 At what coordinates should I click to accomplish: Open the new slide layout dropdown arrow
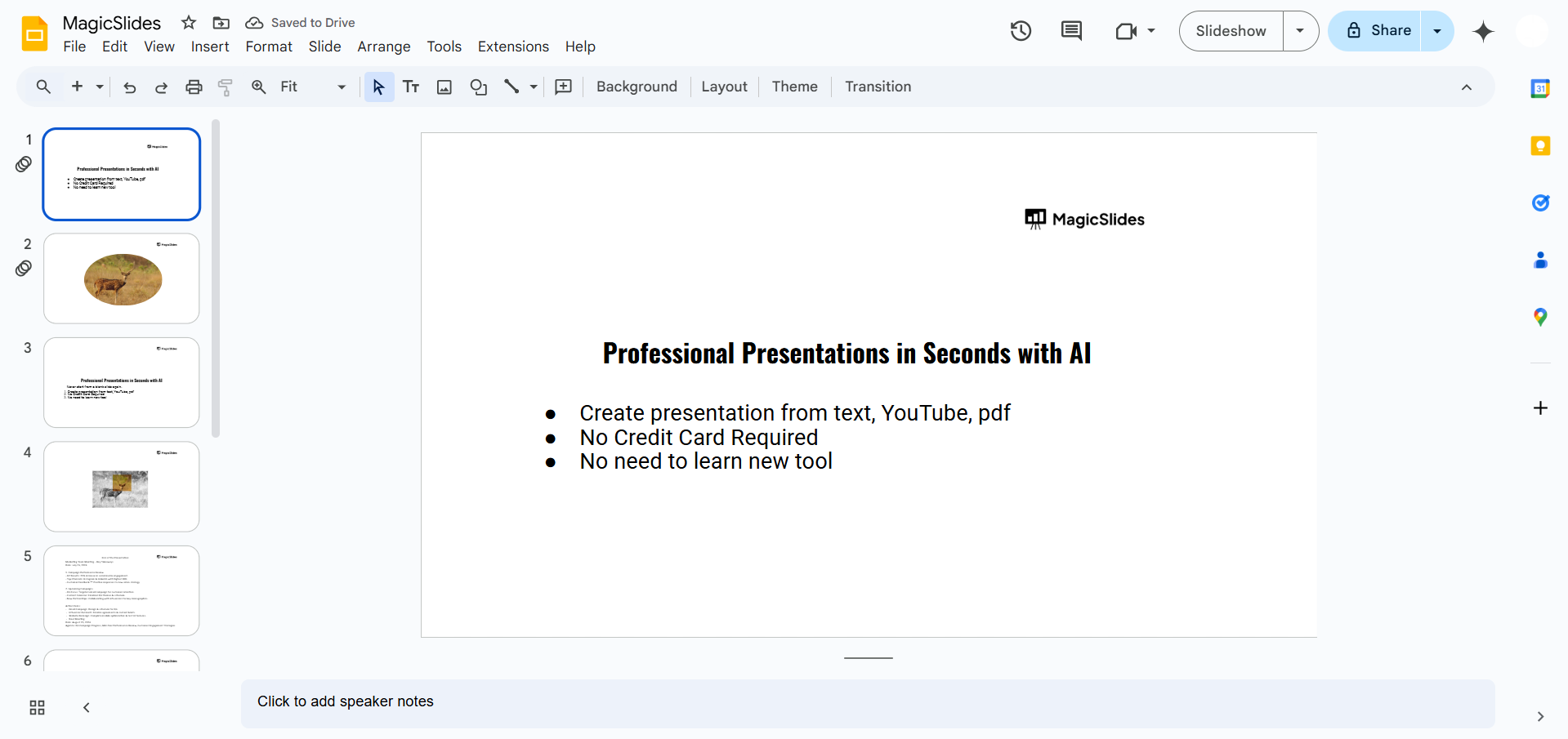pos(100,87)
